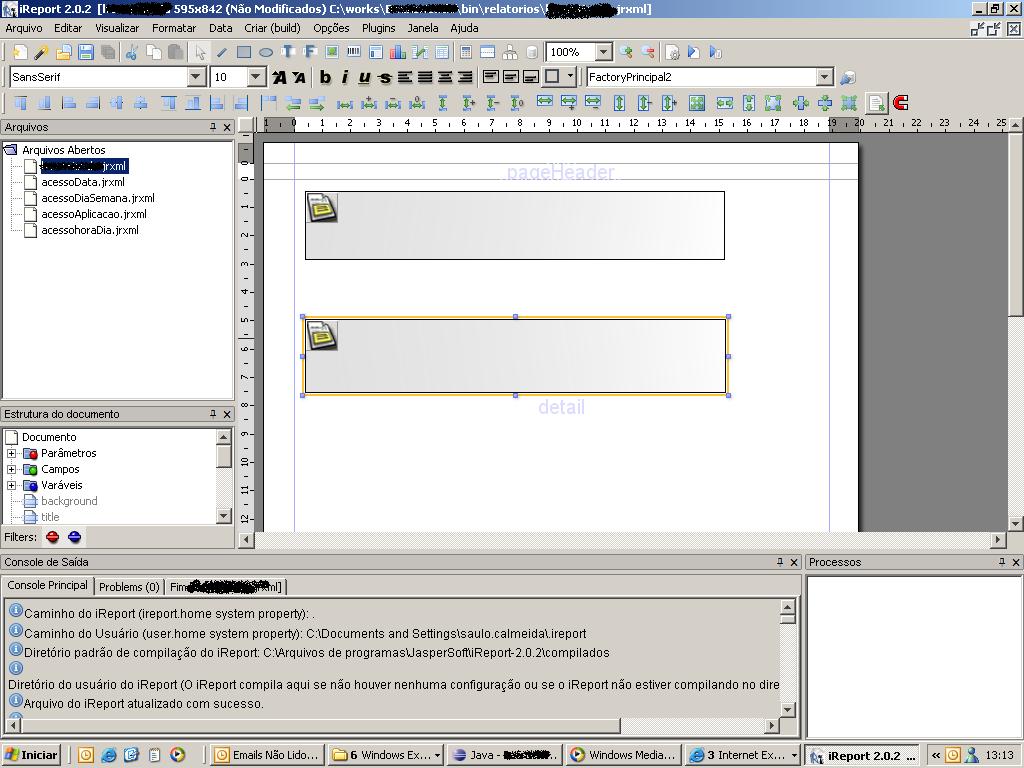Viewport: 1024px width, 768px height.
Task: Open an existing report file
Action: pyautogui.click(x=64, y=52)
